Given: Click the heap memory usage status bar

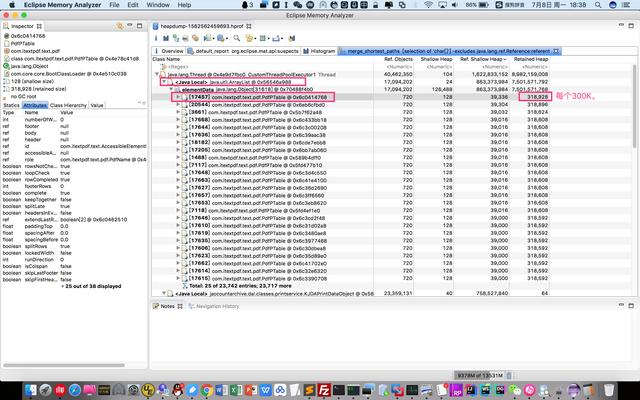Looking at the screenshot, I should tap(480, 375).
